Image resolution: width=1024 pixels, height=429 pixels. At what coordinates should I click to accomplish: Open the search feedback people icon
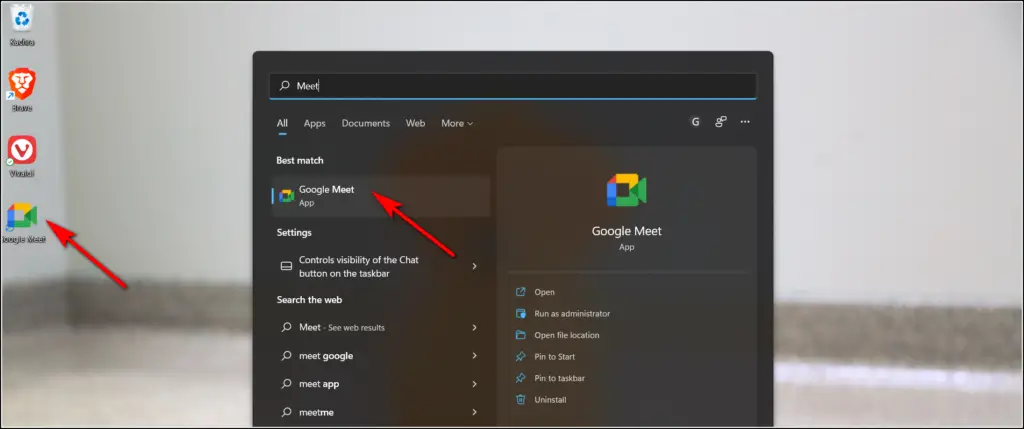pos(720,122)
